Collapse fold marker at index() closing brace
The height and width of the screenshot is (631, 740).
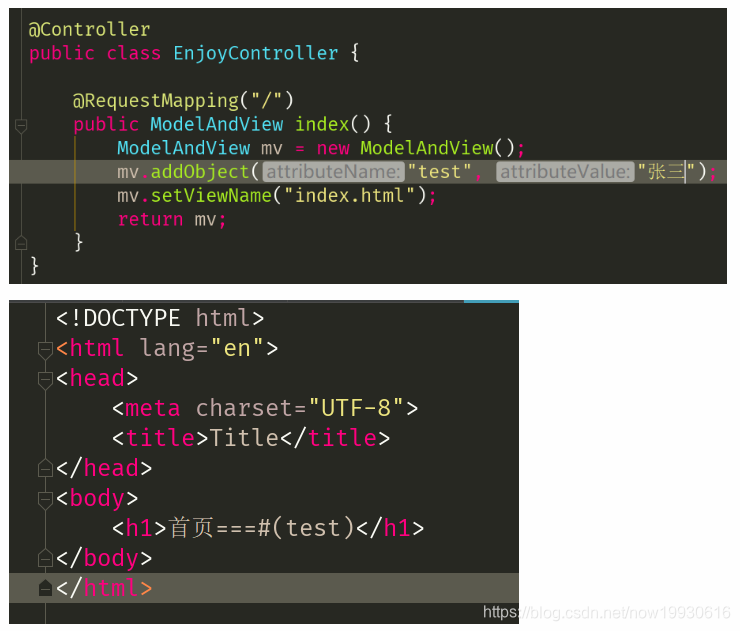pos(21,243)
